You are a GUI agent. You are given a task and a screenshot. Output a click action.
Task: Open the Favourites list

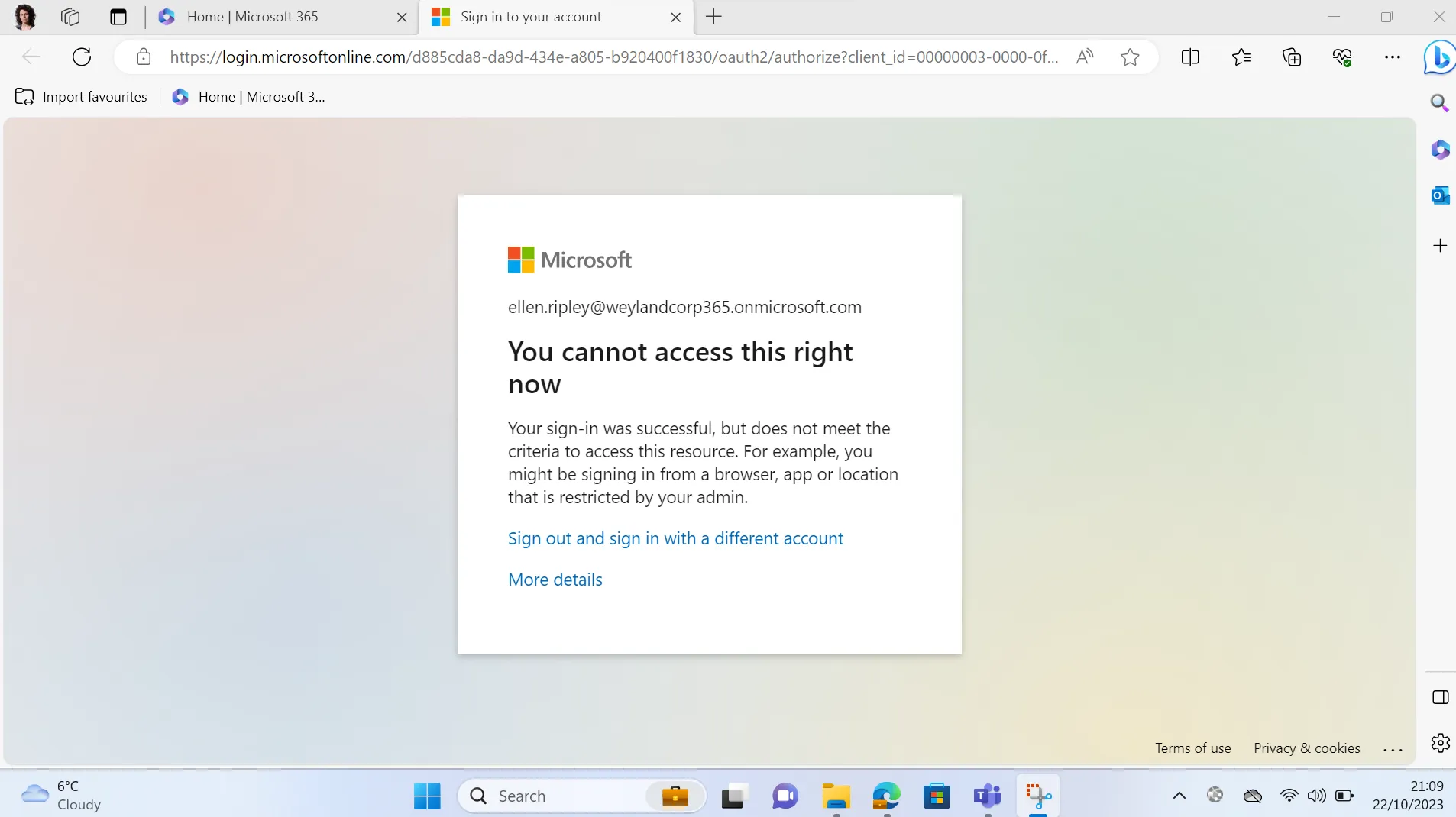pyautogui.click(x=1241, y=57)
